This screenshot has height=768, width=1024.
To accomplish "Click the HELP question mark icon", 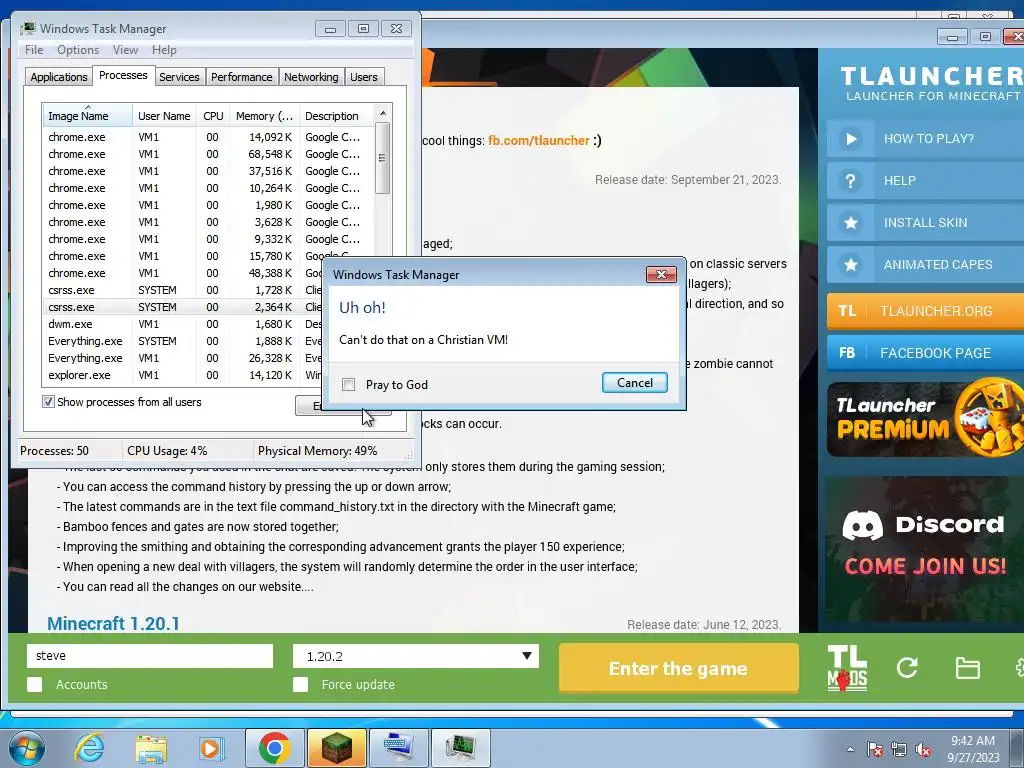I will [x=850, y=181].
